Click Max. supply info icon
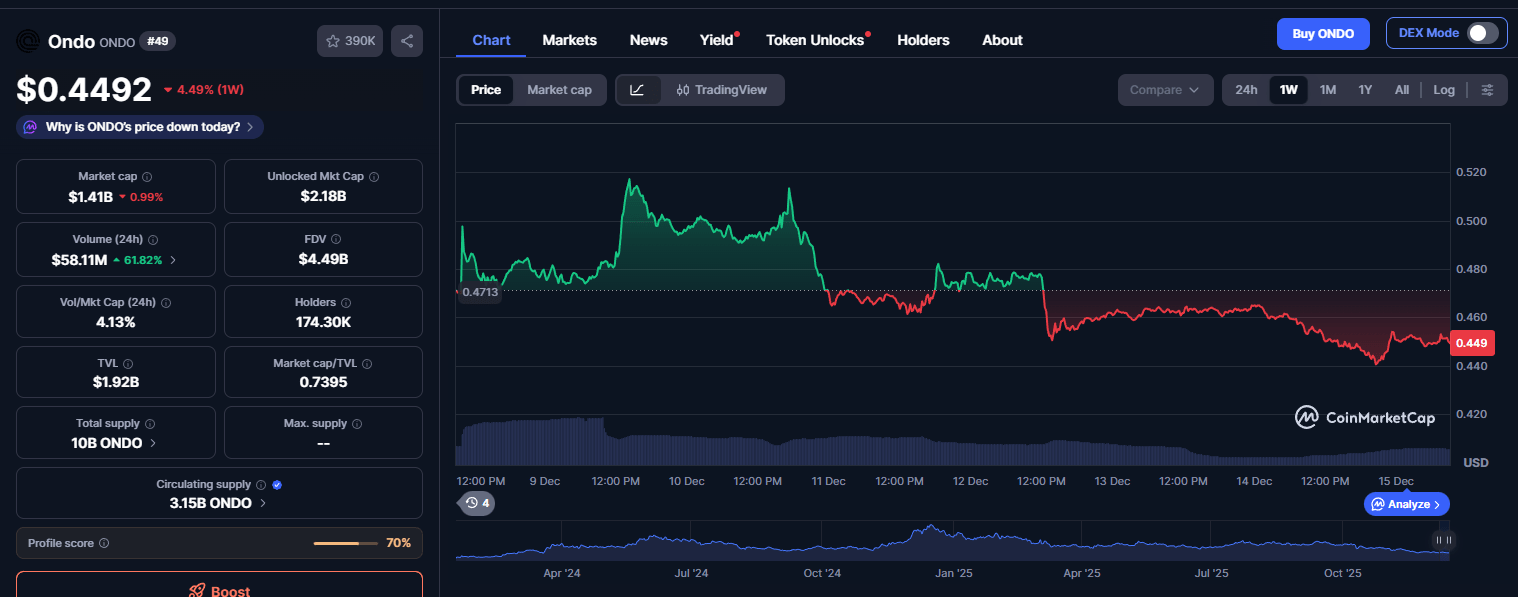Image resolution: width=1518 pixels, height=597 pixels. click(357, 424)
